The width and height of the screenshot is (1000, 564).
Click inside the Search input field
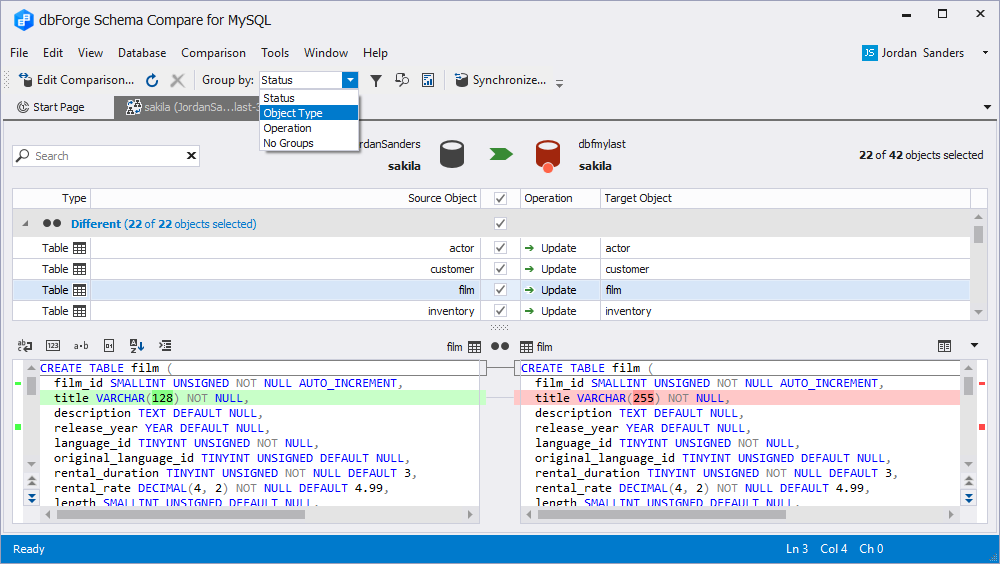pyautogui.click(x=108, y=156)
